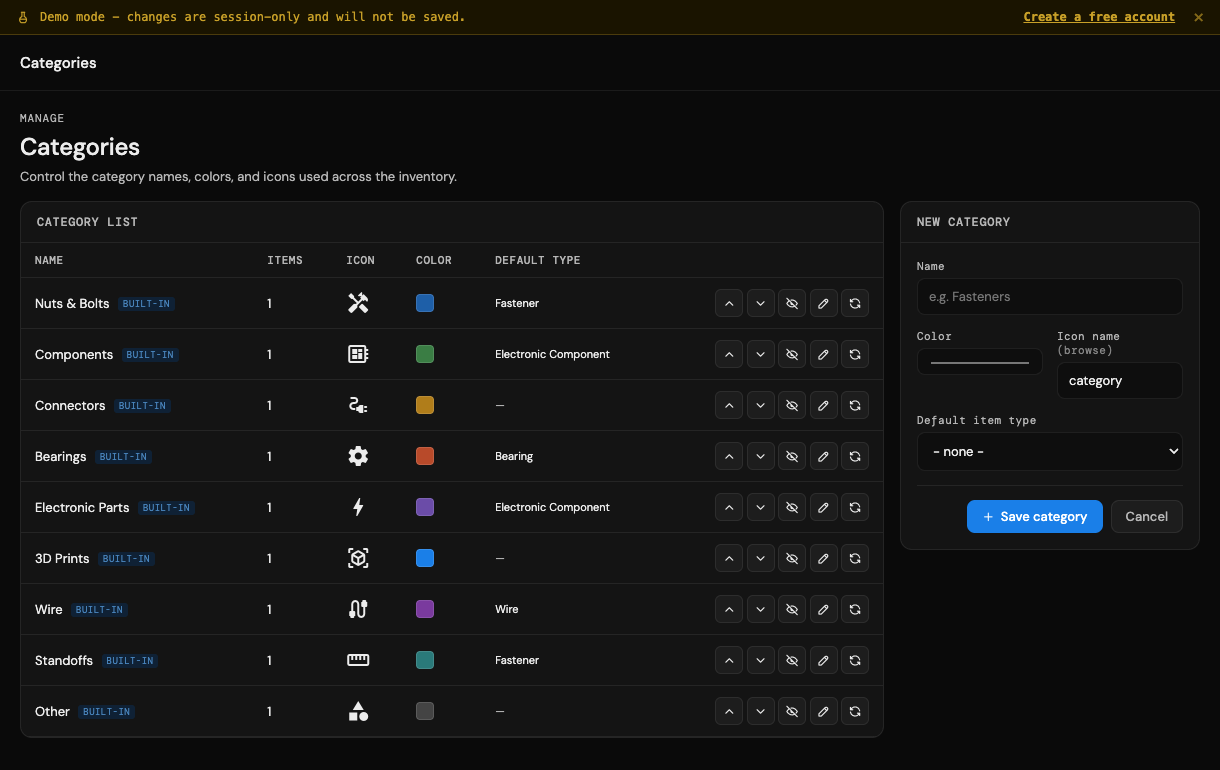The image size is (1220, 770).
Task: Open the Default item type dropdown
Action: coord(1049,452)
